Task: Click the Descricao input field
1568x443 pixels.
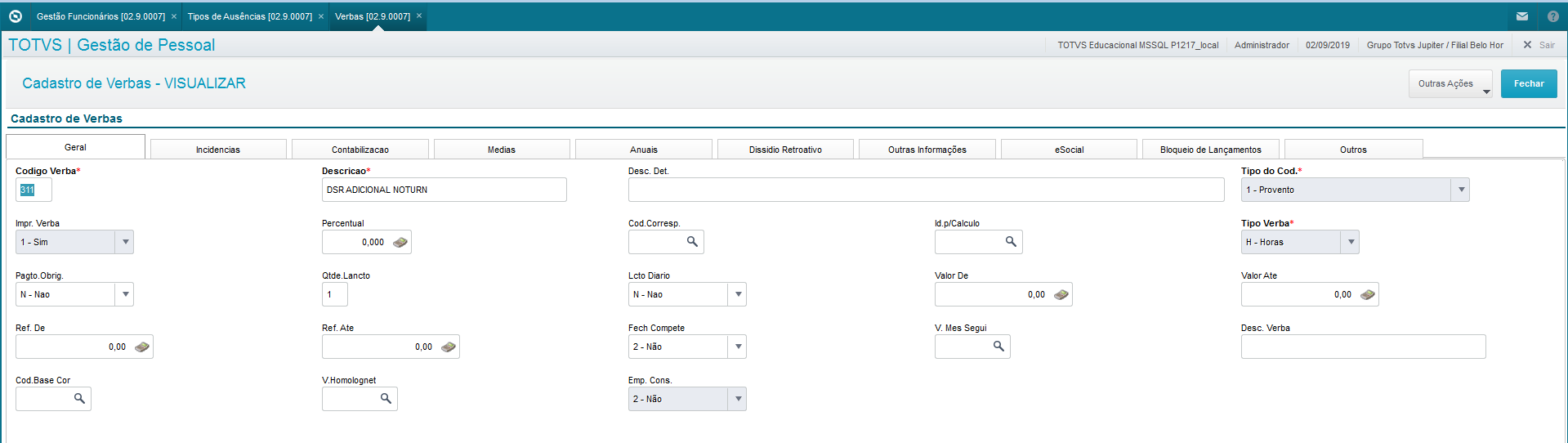Action: click(444, 190)
